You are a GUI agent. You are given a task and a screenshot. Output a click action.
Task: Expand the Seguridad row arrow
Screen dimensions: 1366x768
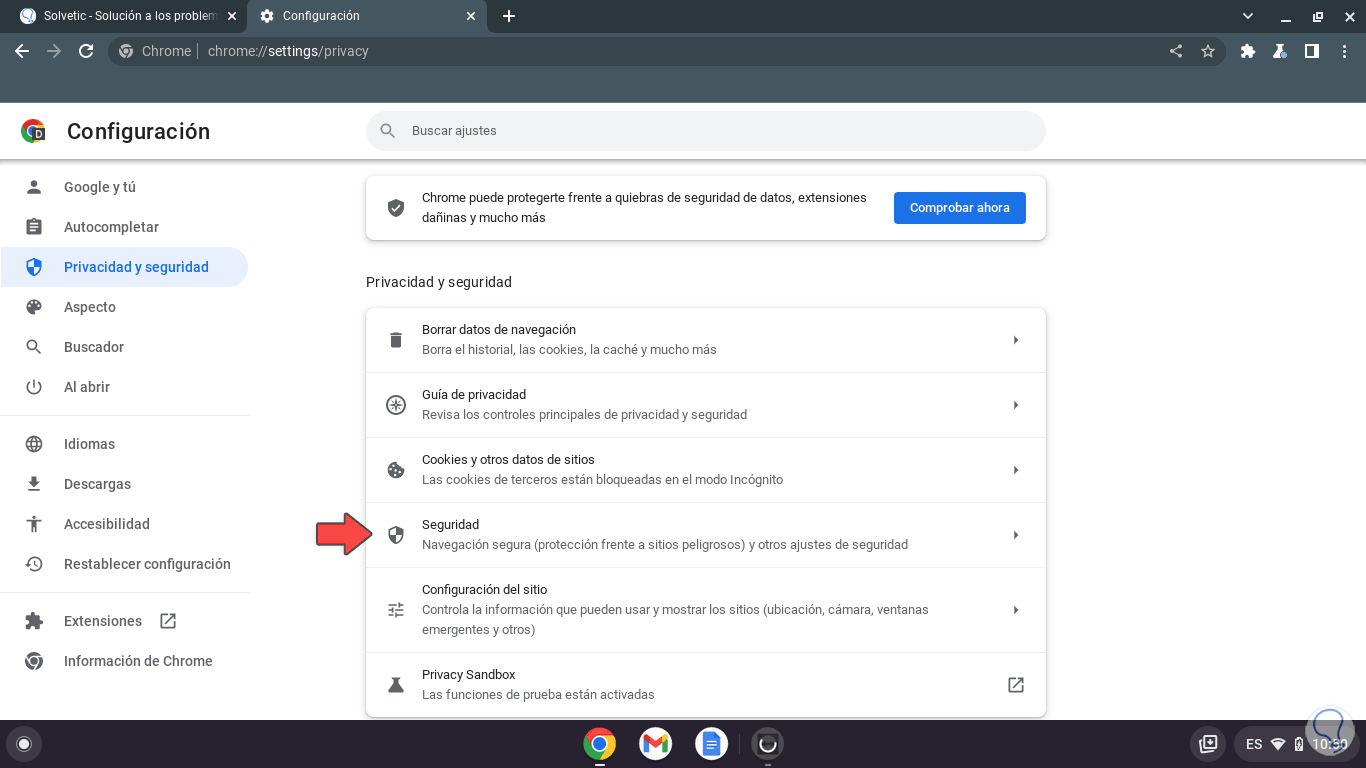pyautogui.click(x=1016, y=535)
